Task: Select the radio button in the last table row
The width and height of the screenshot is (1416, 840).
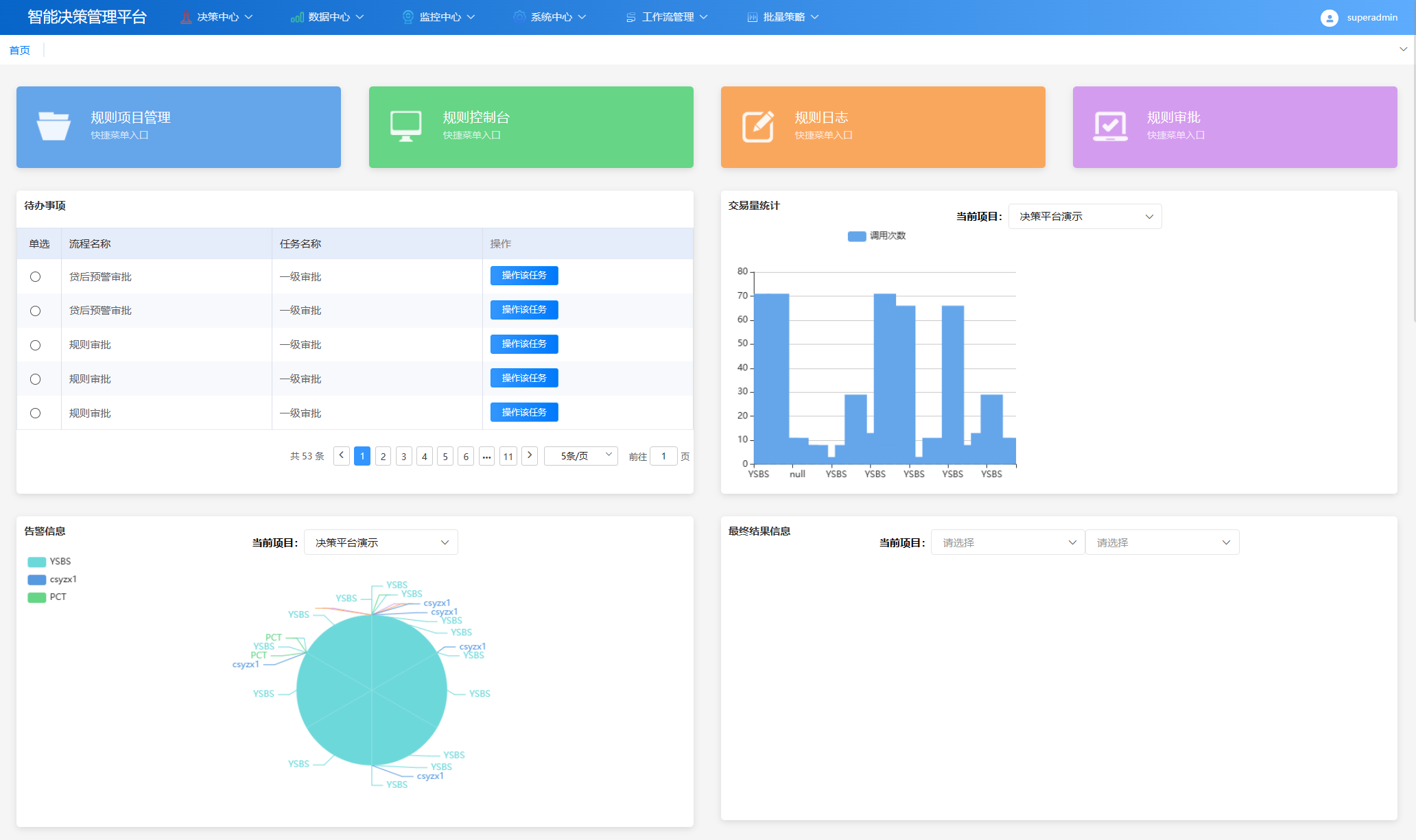Action: point(36,413)
